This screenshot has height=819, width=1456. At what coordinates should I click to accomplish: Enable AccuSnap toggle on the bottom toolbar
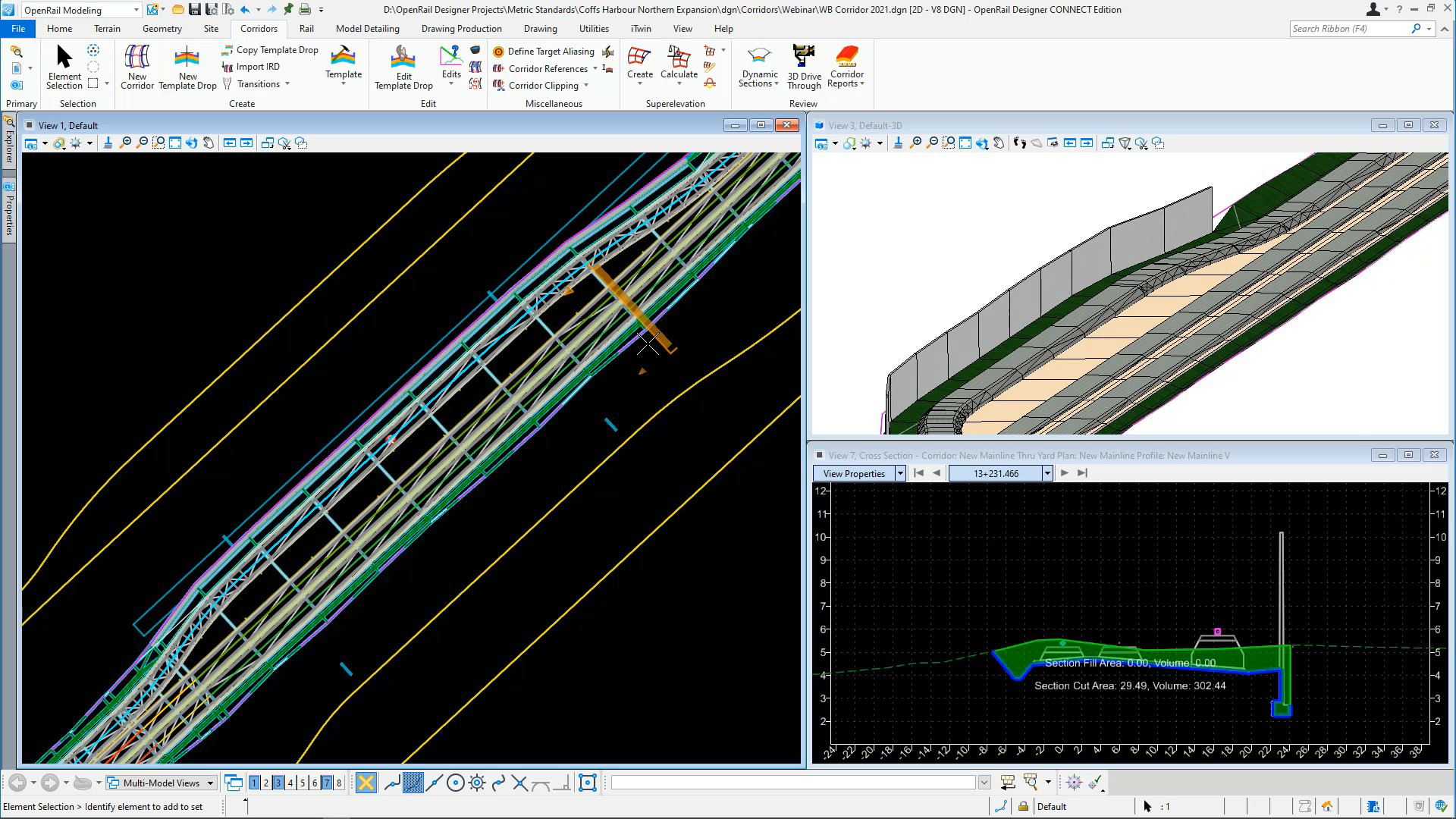[x=412, y=782]
